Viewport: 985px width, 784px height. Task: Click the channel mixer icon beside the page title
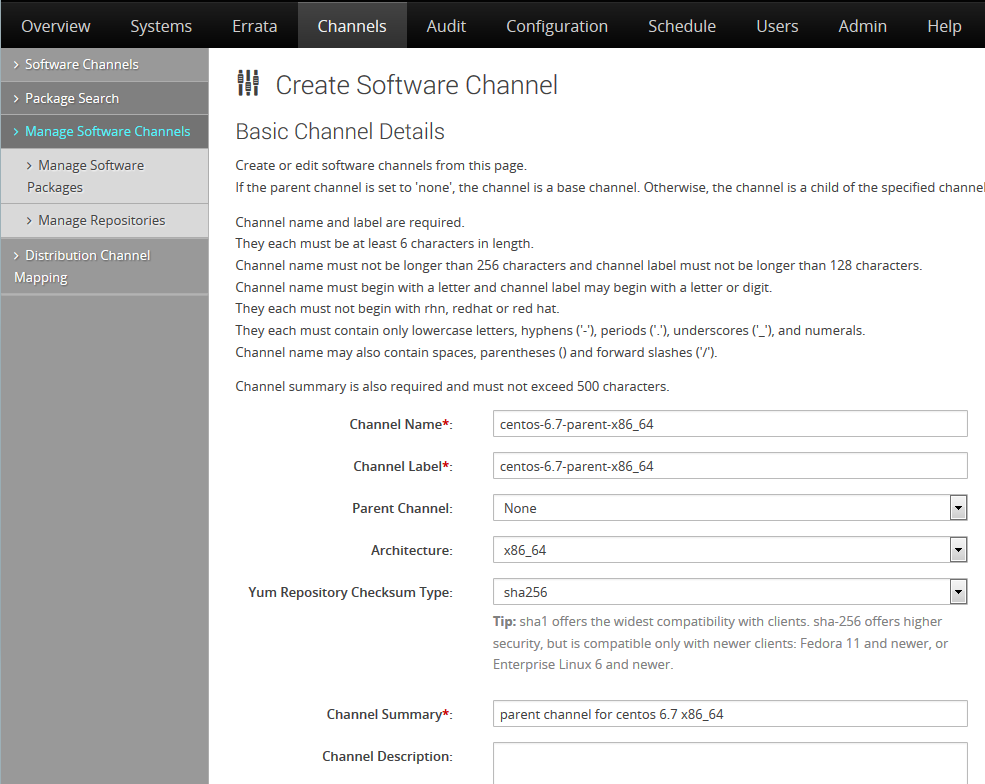click(248, 84)
